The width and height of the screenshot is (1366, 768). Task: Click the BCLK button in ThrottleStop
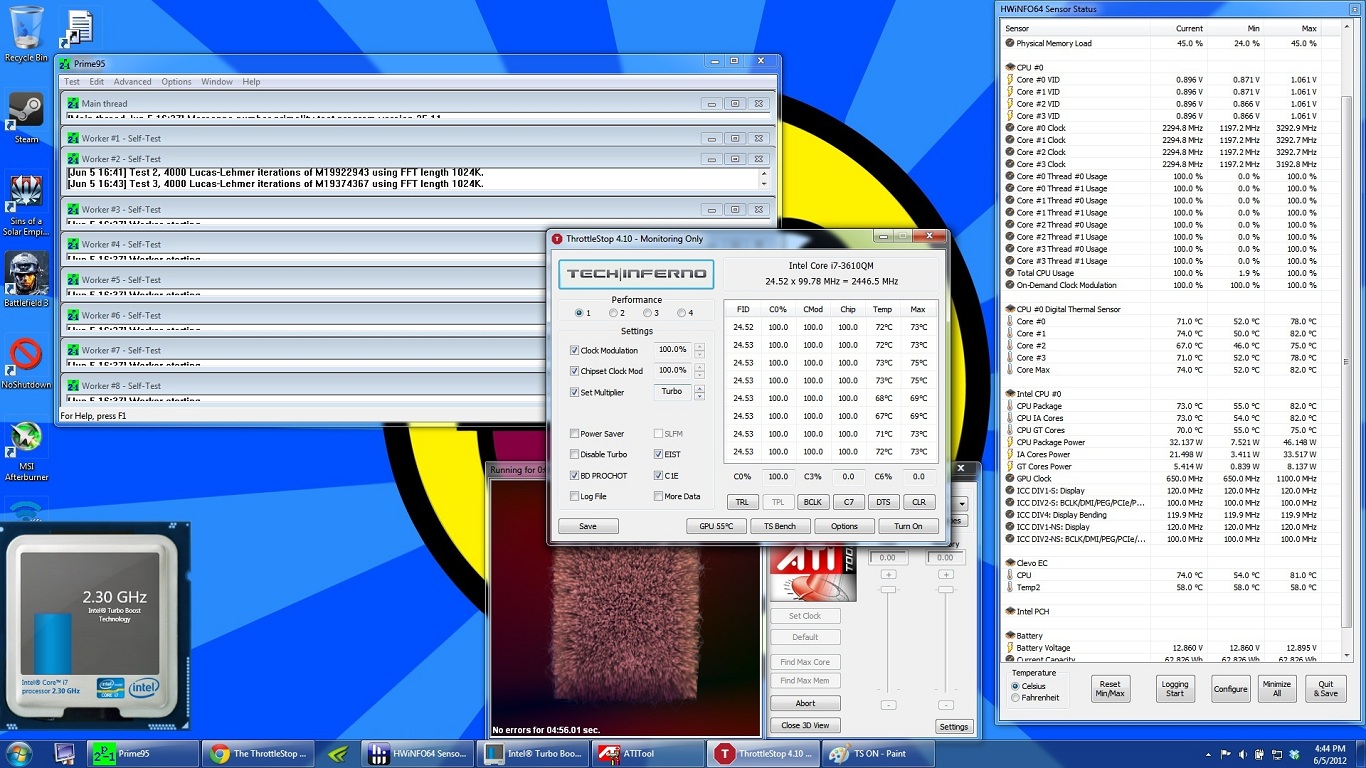pos(813,502)
